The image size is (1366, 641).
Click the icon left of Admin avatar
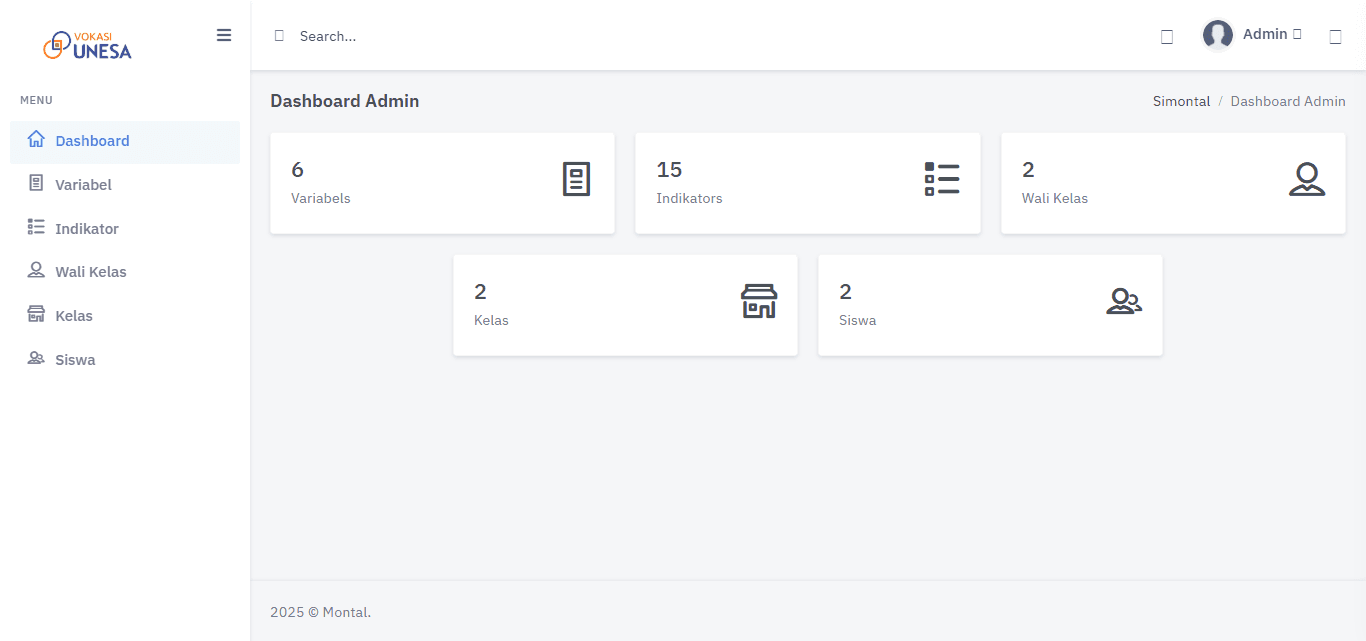pyautogui.click(x=1166, y=37)
